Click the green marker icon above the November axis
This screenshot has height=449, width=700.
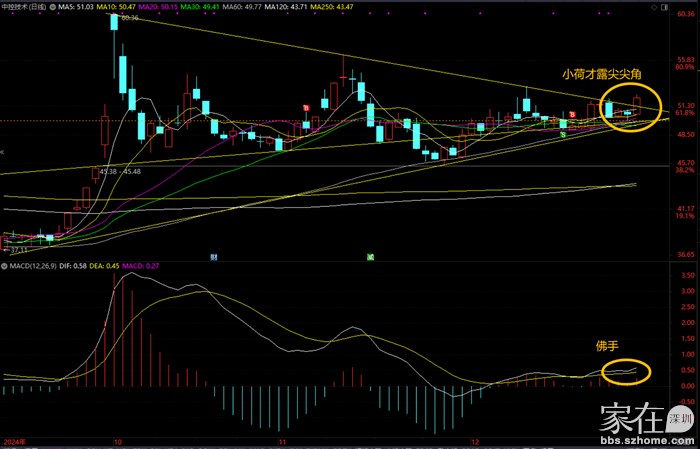pos(370,257)
